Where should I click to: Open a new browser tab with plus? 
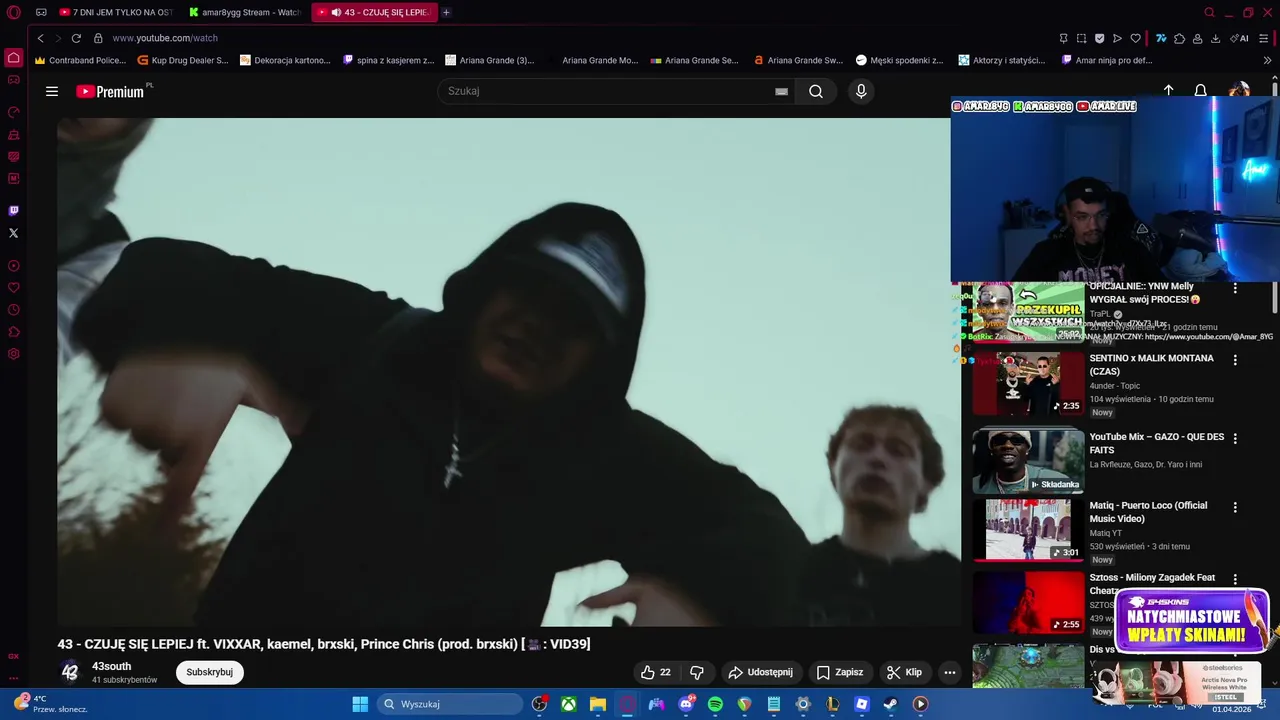point(446,12)
